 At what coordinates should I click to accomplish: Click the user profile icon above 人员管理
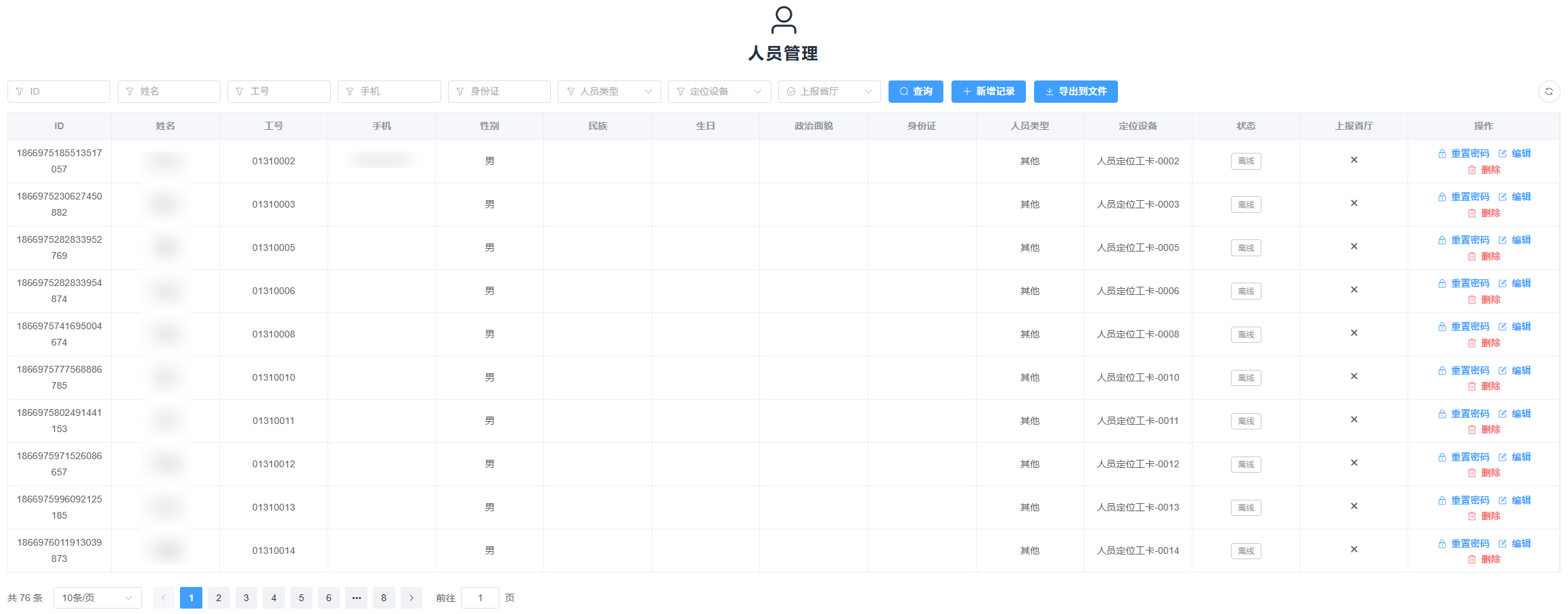click(784, 20)
